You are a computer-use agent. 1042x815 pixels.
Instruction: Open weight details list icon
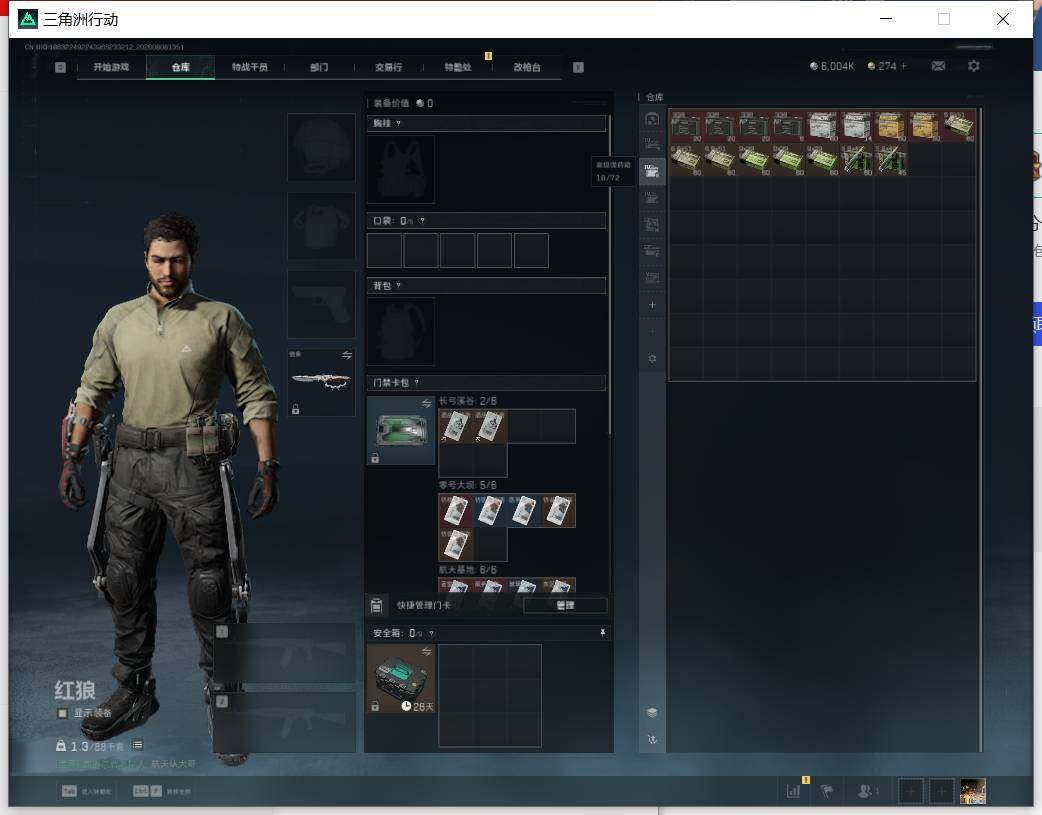[138, 745]
